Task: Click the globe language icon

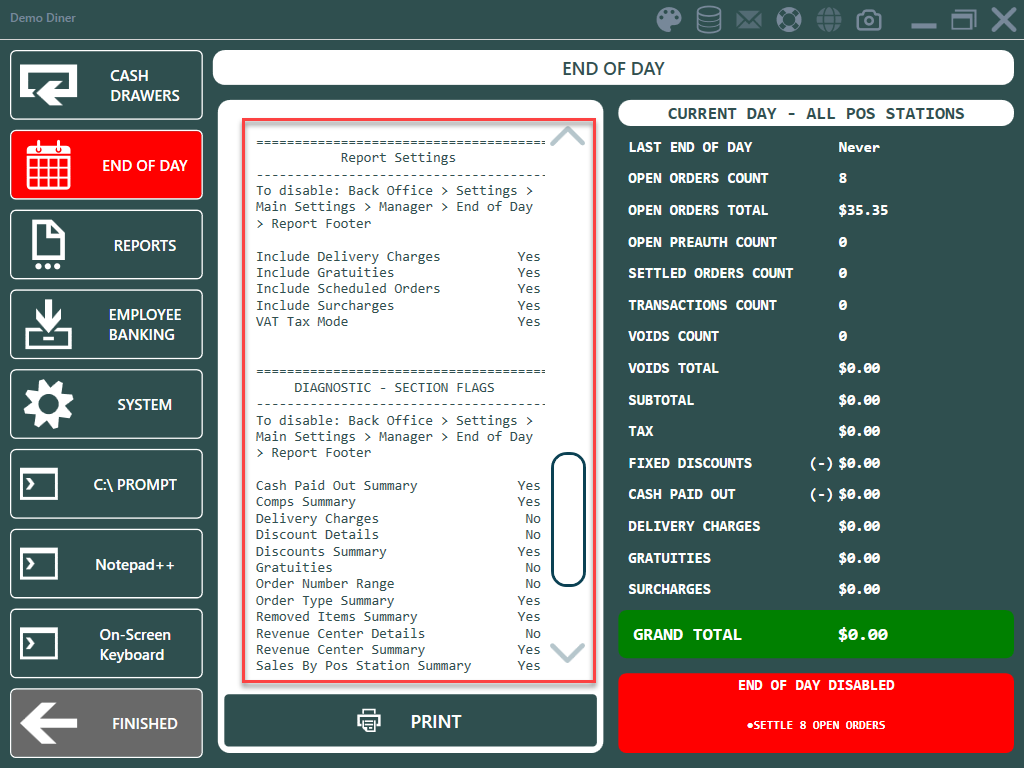Action: pyautogui.click(x=829, y=19)
